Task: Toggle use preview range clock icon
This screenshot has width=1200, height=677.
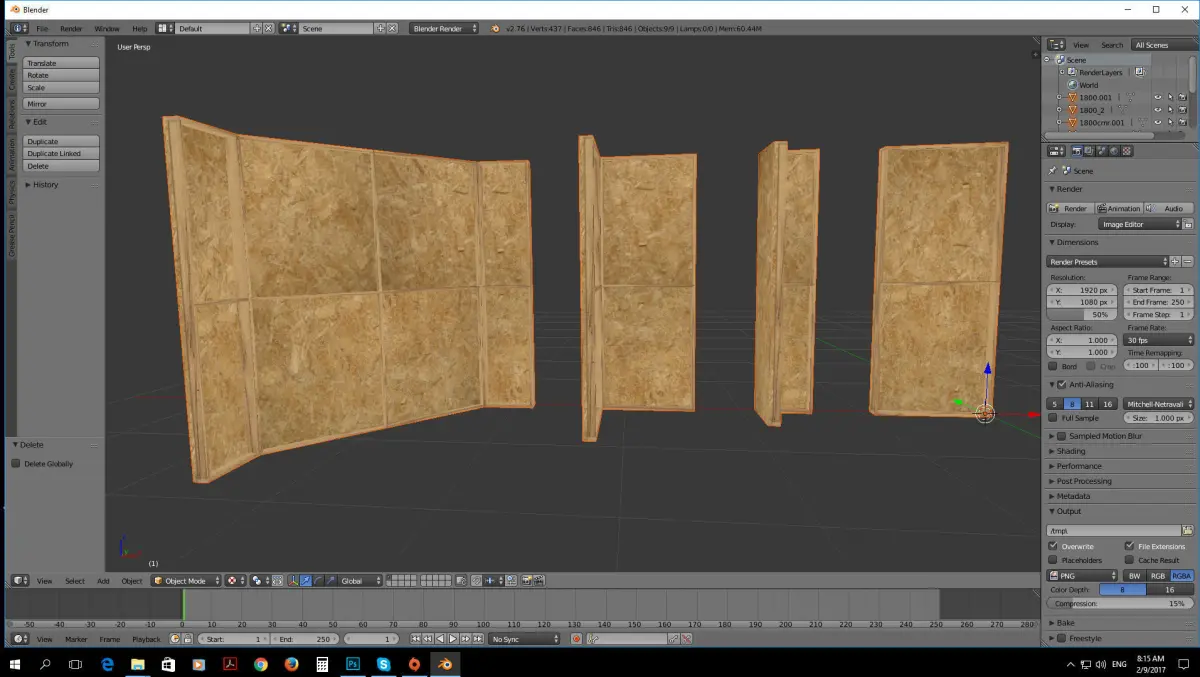Action: pyautogui.click(x=174, y=638)
